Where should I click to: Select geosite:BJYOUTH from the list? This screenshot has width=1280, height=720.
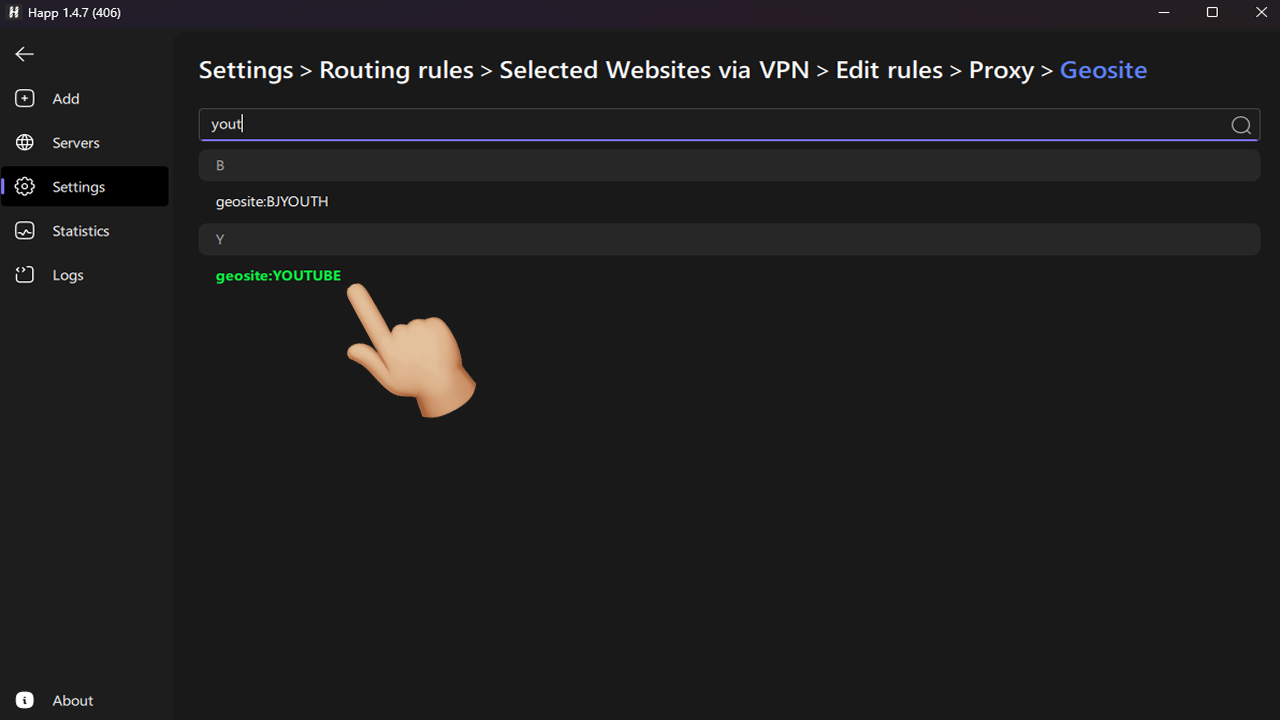tap(272, 202)
